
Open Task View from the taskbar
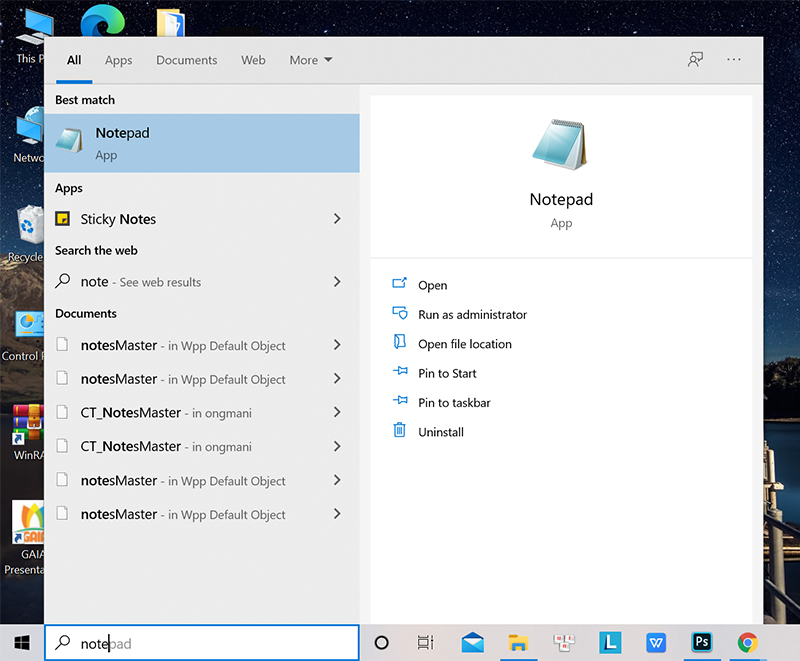tap(425, 643)
